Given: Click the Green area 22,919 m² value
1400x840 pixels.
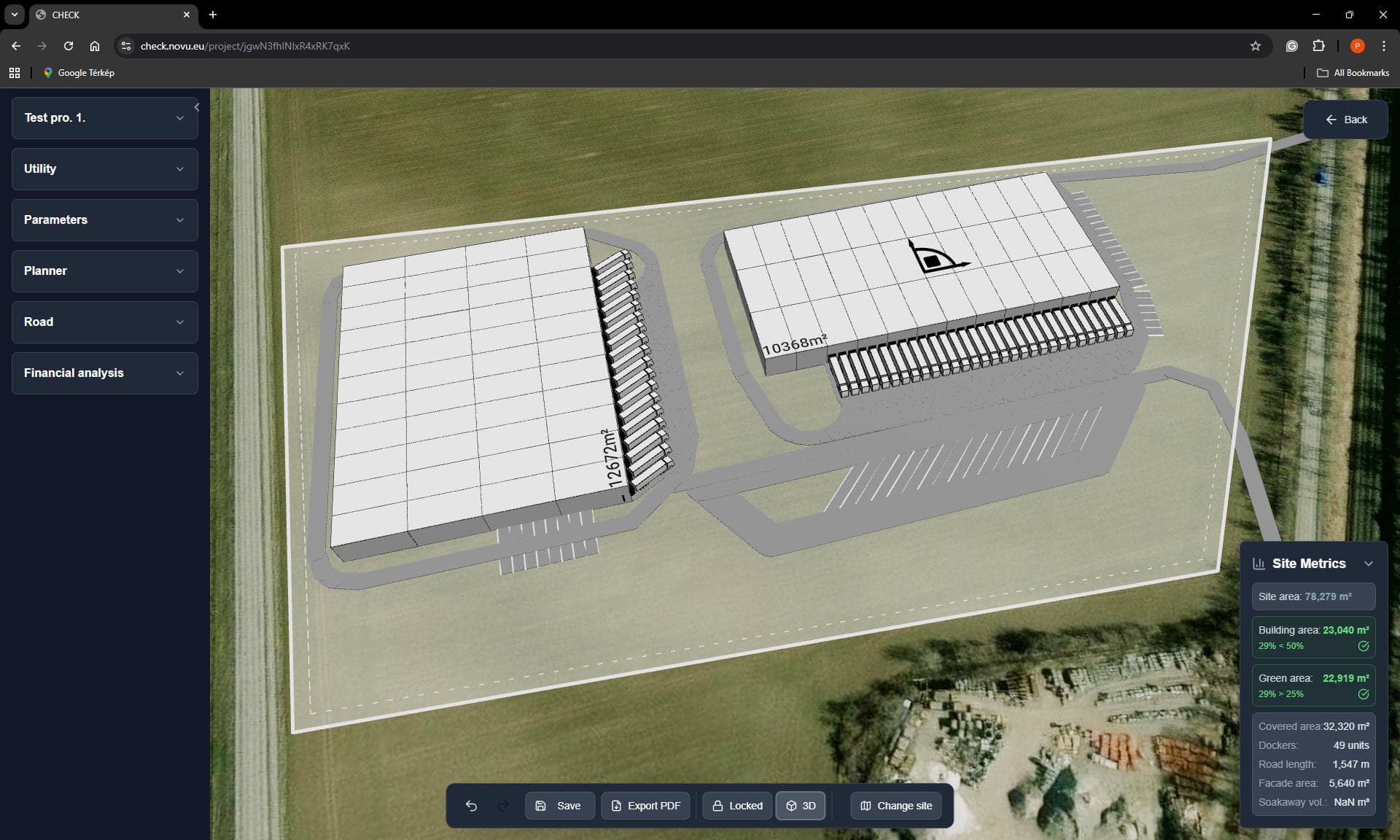Looking at the screenshot, I should click(1346, 678).
